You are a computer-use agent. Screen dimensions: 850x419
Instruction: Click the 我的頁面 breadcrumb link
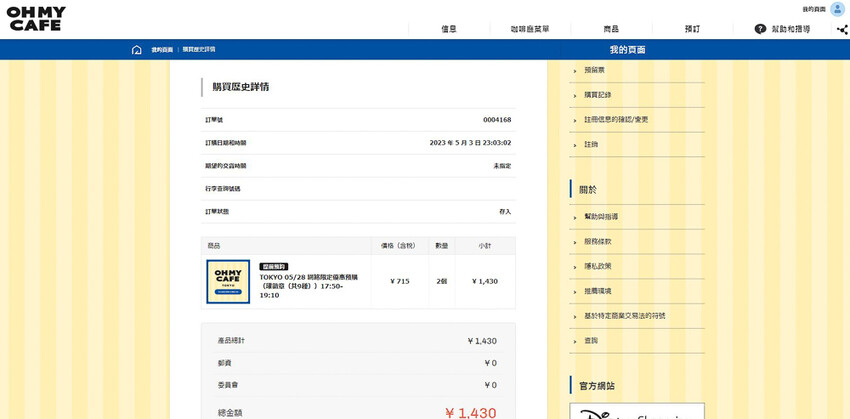(x=160, y=49)
